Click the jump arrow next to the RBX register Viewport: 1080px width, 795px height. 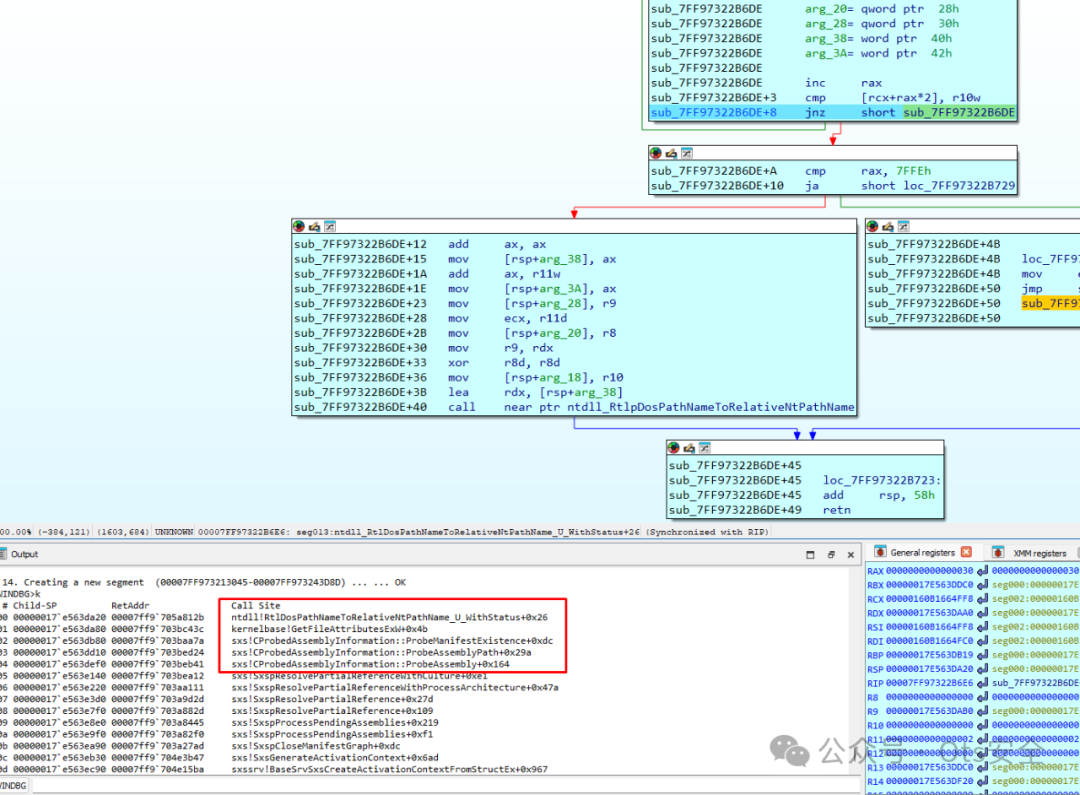pos(983,584)
